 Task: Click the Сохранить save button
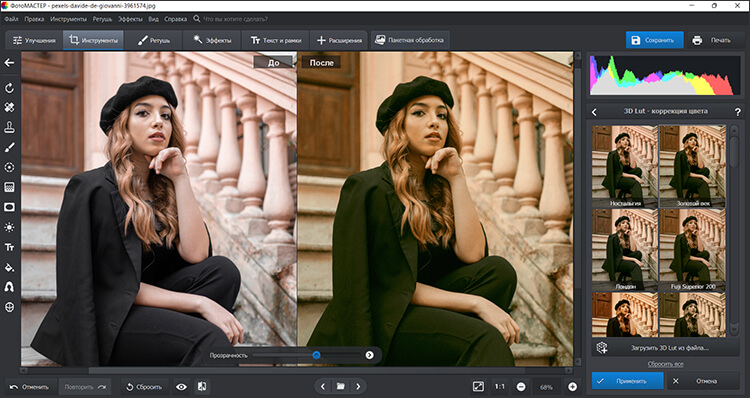pos(654,41)
